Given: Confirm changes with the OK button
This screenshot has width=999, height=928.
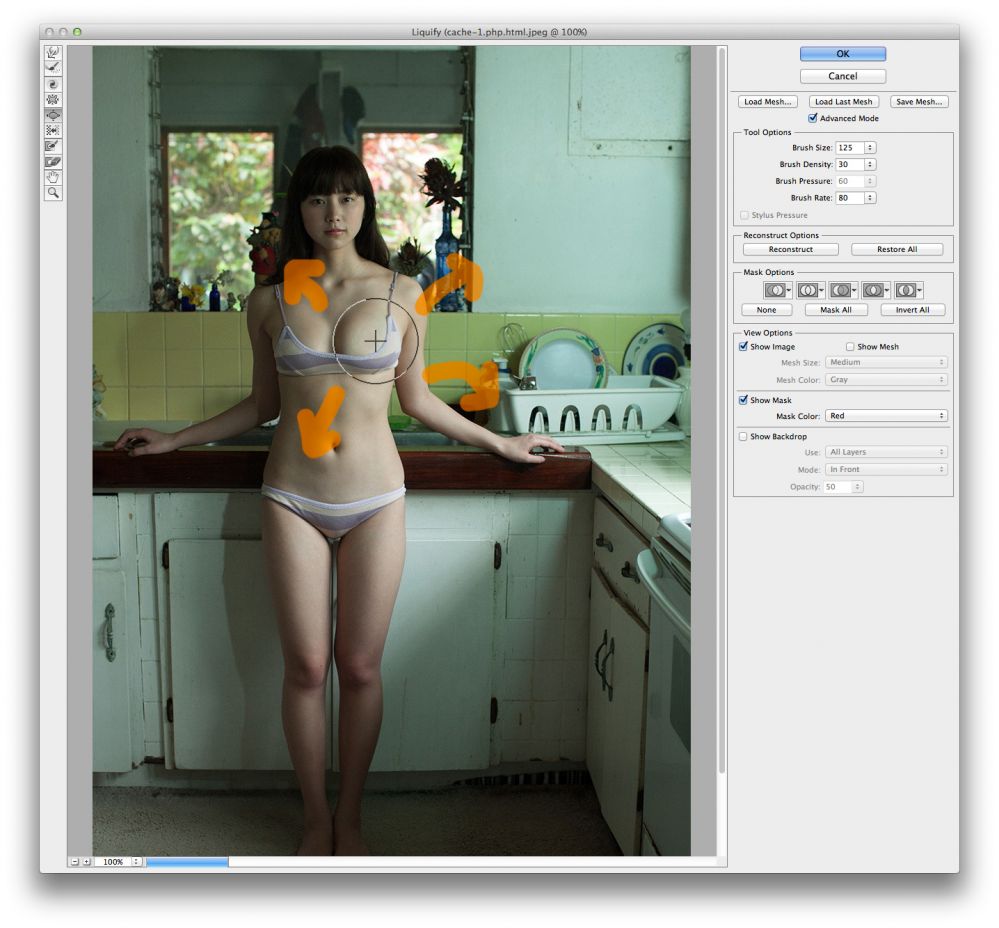Looking at the screenshot, I should click(x=842, y=54).
